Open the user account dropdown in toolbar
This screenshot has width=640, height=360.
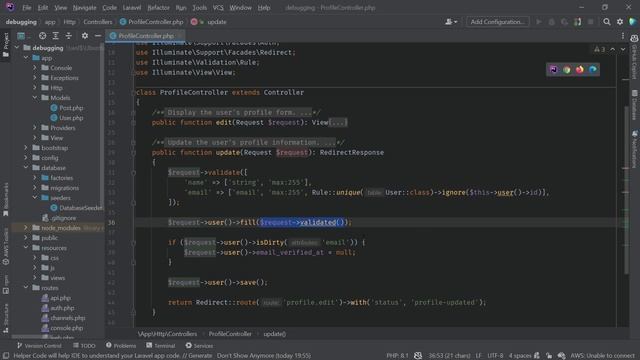451,22
